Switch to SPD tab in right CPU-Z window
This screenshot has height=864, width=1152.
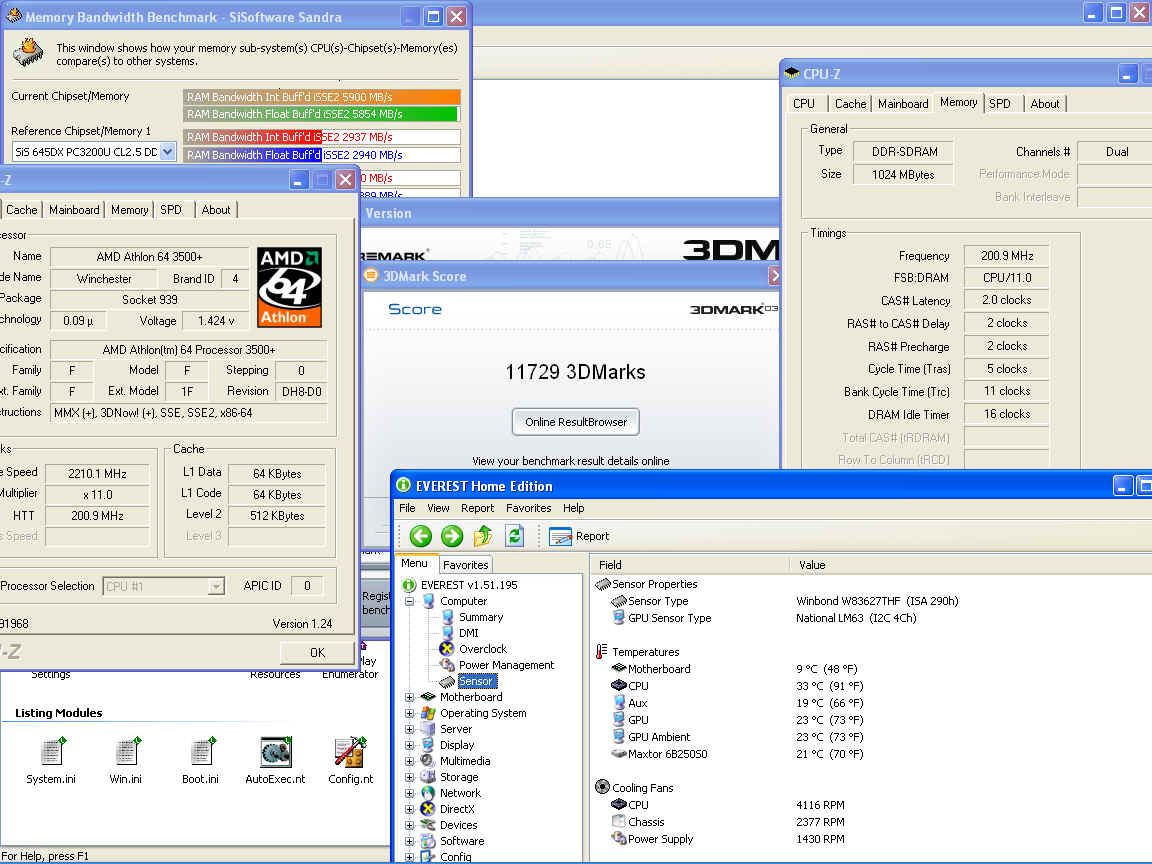pos(1000,104)
